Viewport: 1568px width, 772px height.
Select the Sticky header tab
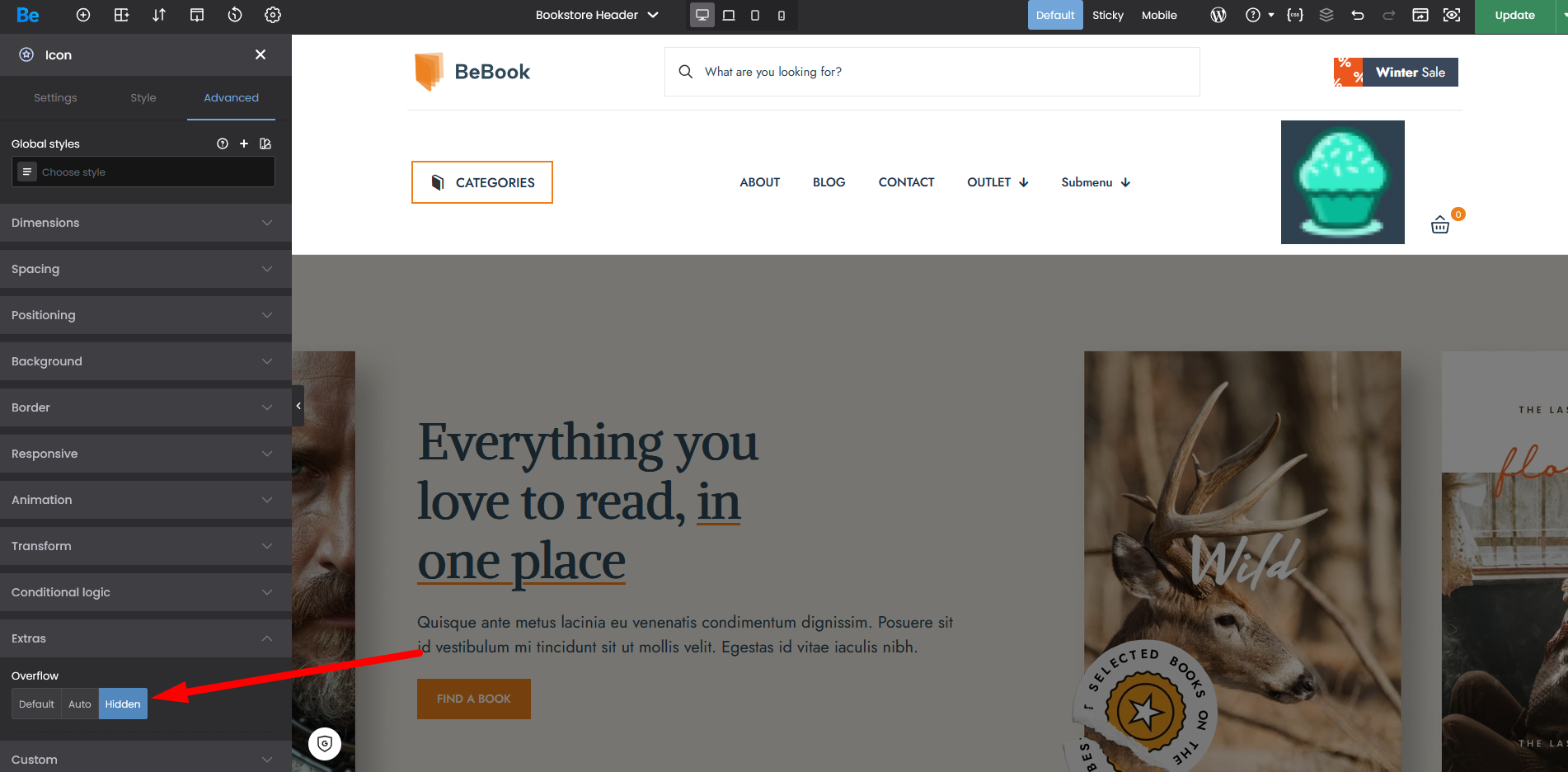pyautogui.click(x=1107, y=15)
